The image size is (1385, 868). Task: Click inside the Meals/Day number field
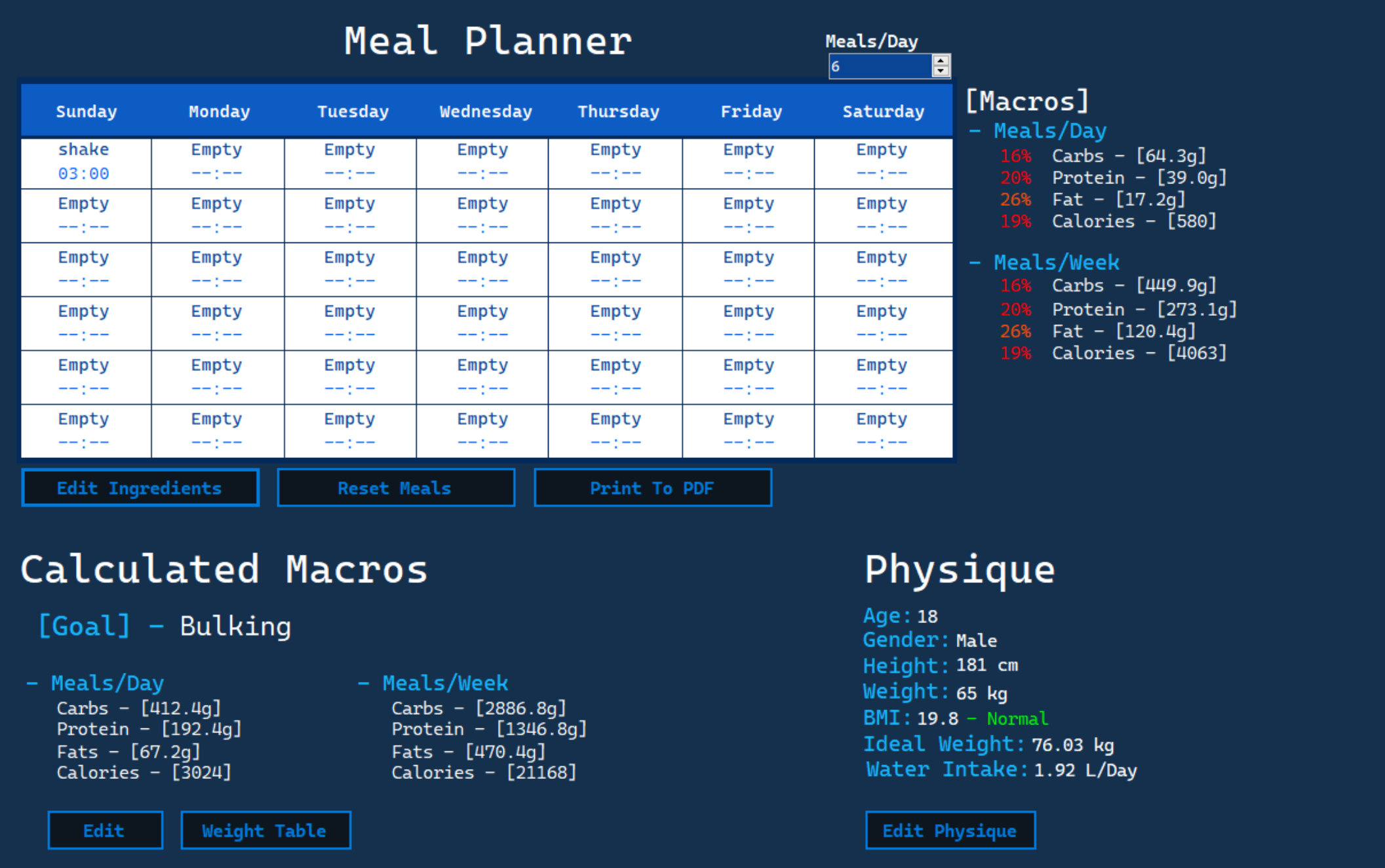(x=878, y=65)
